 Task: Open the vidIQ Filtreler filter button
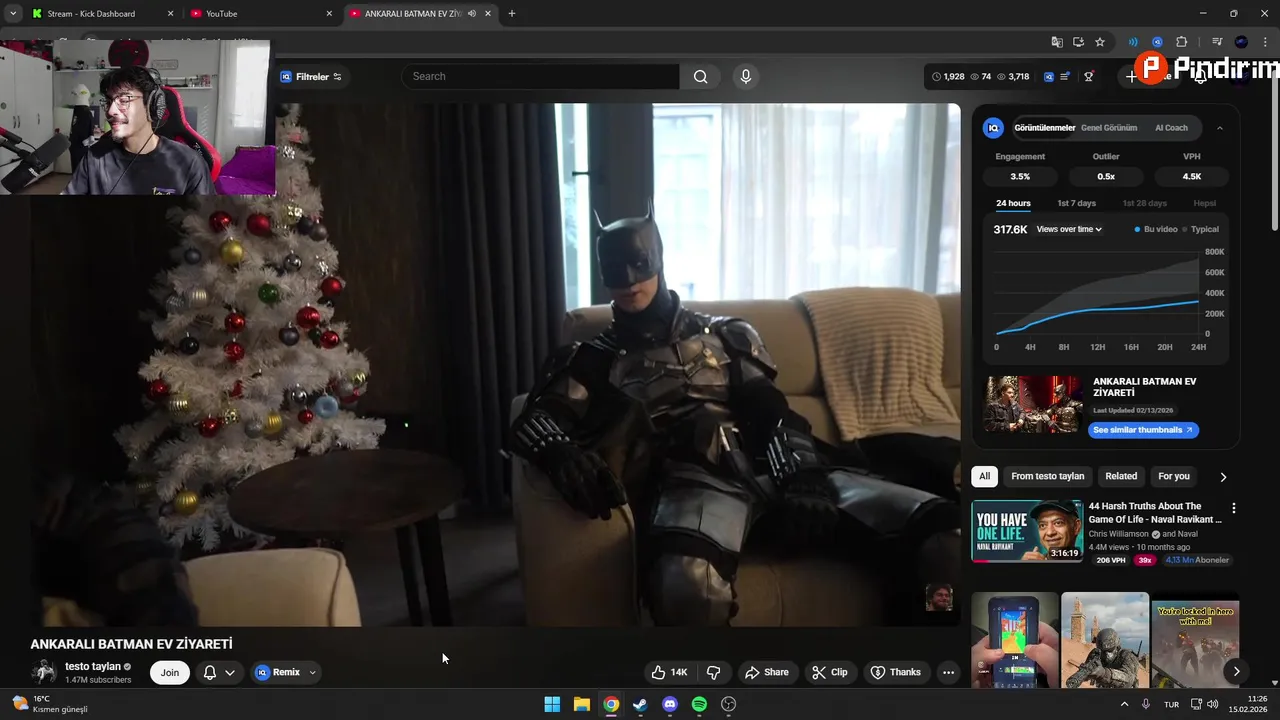click(311, 77)
